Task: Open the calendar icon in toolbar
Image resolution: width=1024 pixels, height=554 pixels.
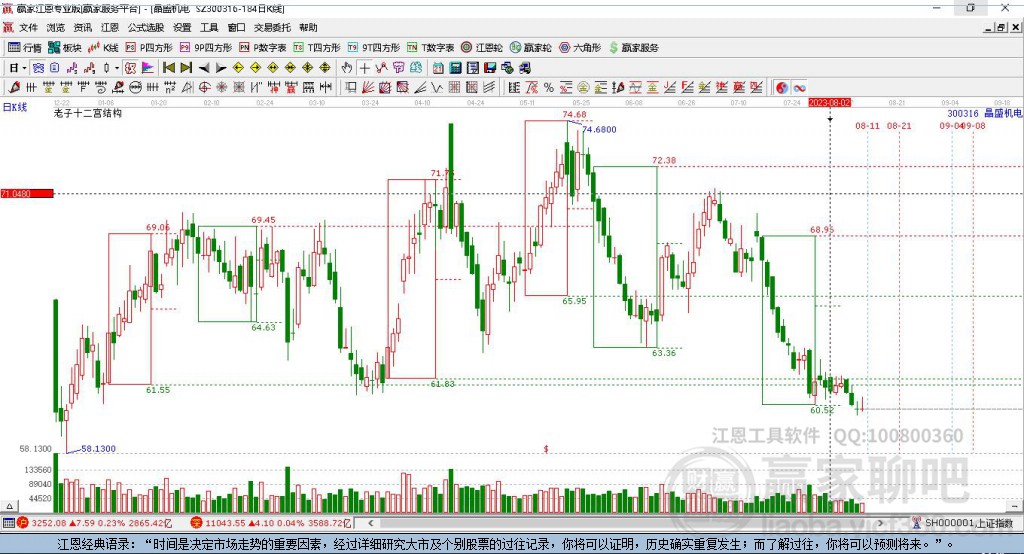Action: (438, 68)
